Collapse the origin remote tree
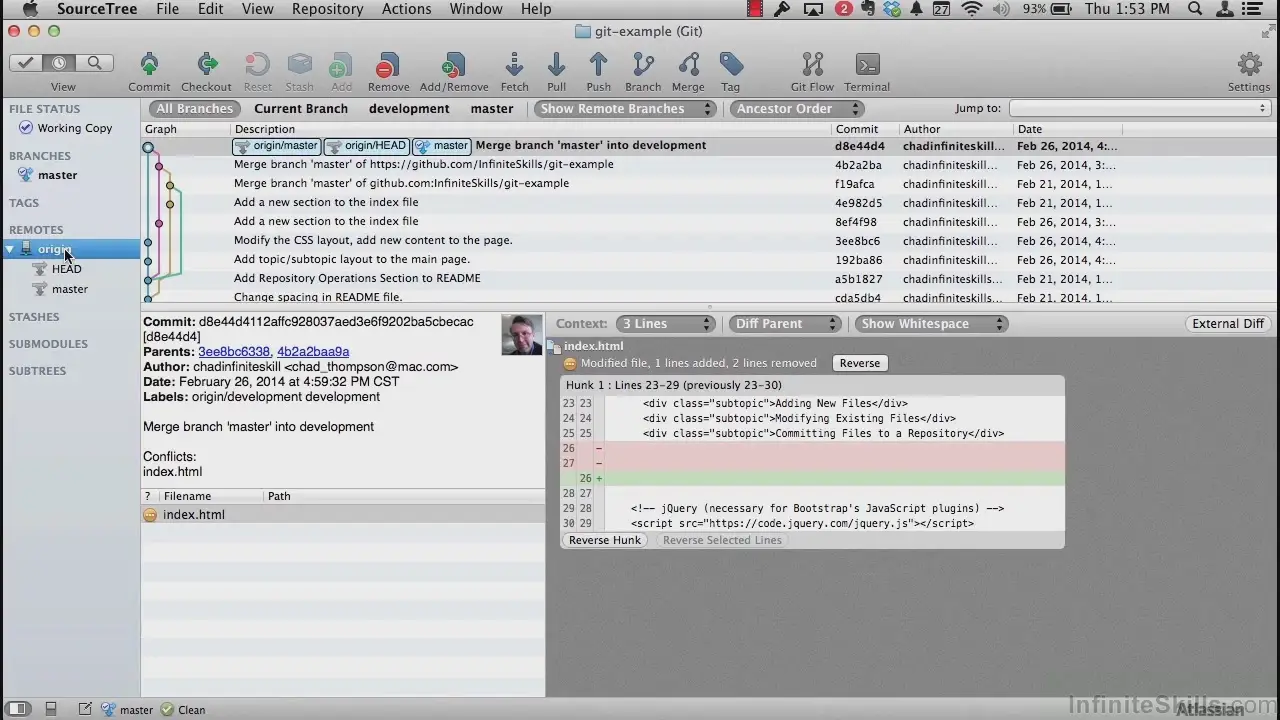The height and width of the screenshot is (720, 1280). [10, 249]
